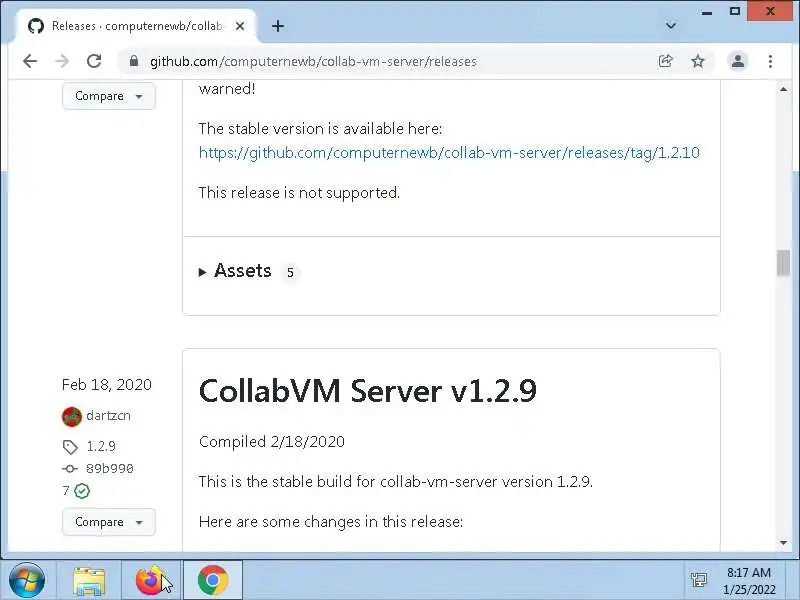Screen dimensions: 800x600
Task: Click the tag icon next to 1.2.9
Action: [x=70, y=447]
